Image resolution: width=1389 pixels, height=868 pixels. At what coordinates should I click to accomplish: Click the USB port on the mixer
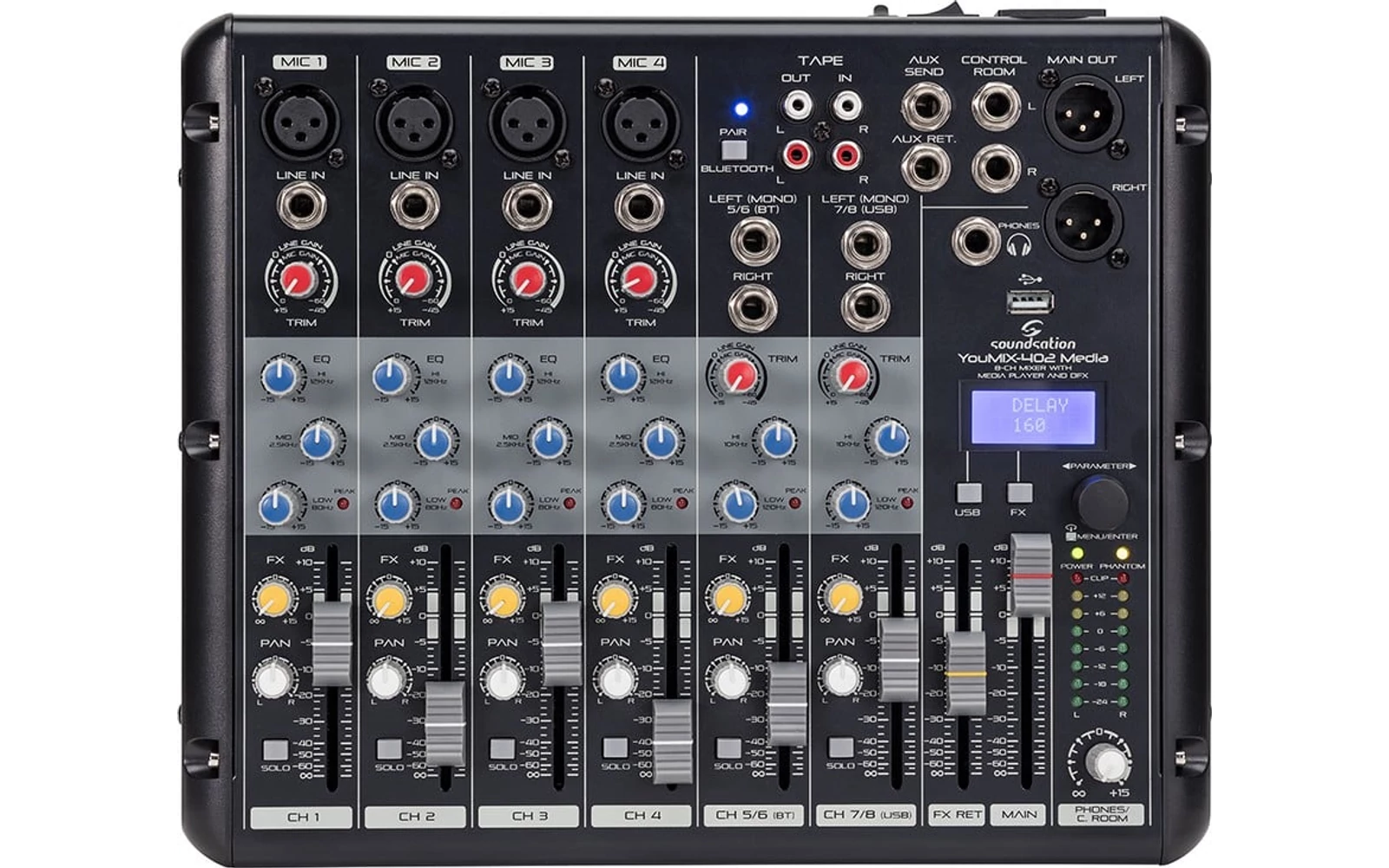pos(1030,302)
